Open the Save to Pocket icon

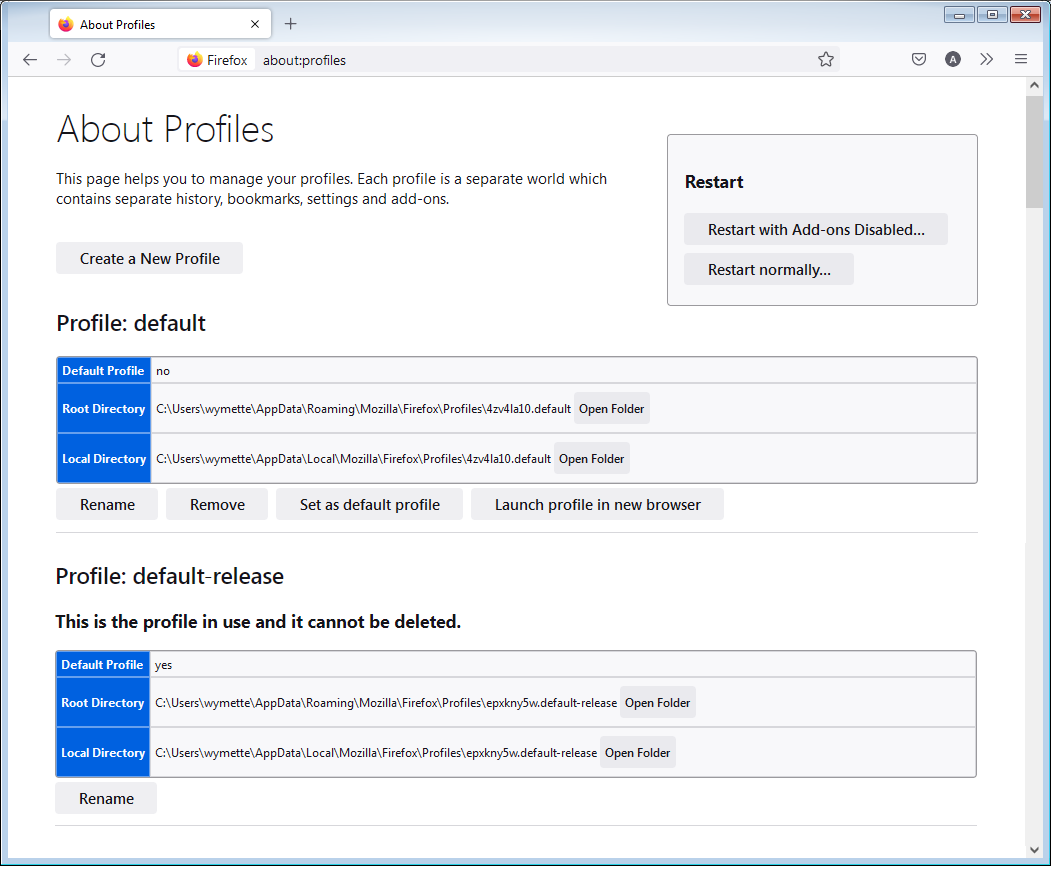[919, 60]
